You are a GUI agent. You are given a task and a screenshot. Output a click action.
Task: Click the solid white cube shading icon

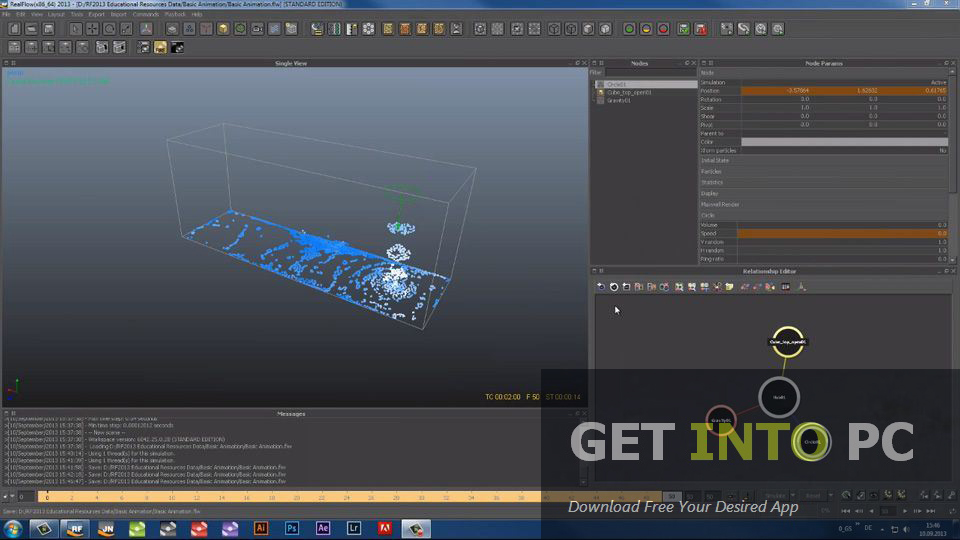click(x=605, y=29)
